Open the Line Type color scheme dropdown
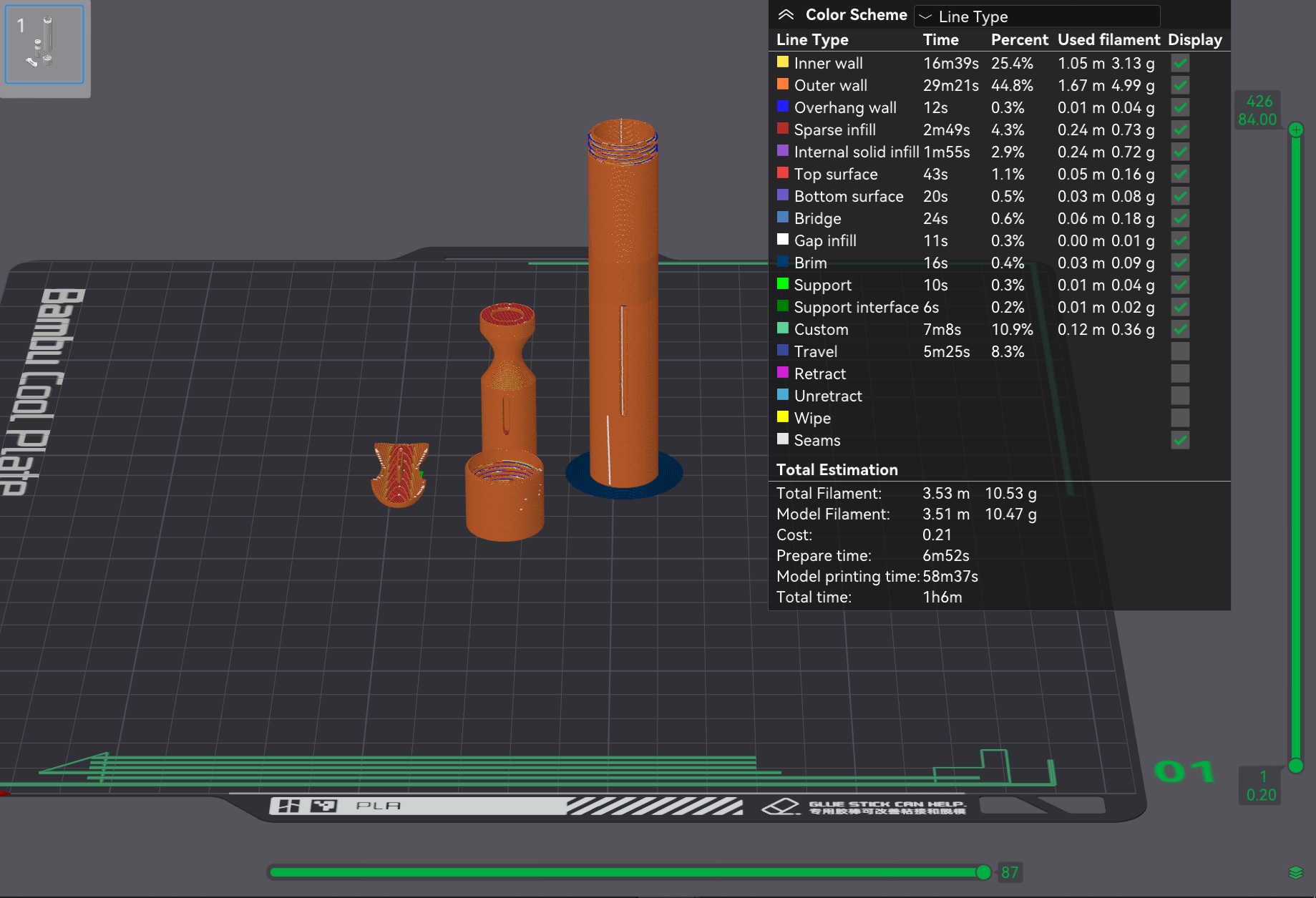 tap(1037, 16)
